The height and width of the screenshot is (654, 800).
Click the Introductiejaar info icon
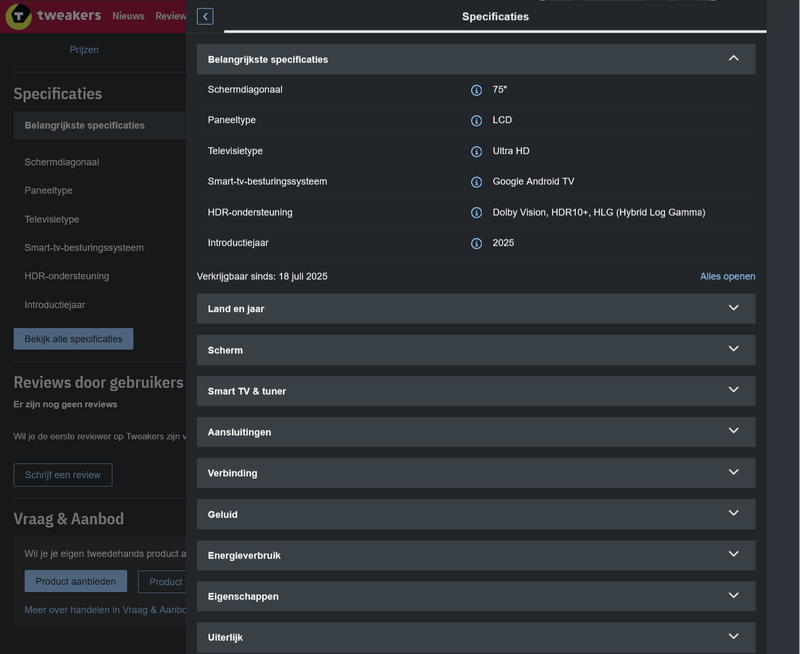[476, 243]
